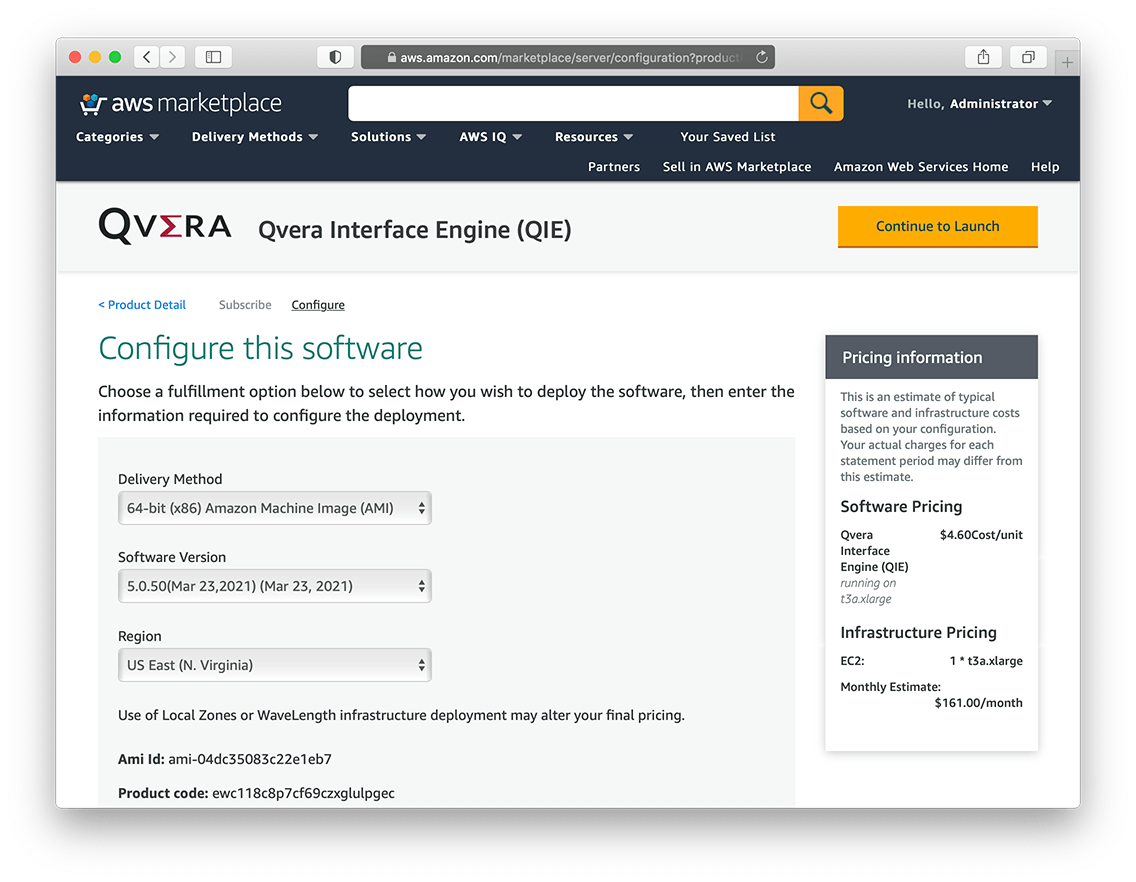
Task: Open the Region dropdown
Action: (274, 665)
